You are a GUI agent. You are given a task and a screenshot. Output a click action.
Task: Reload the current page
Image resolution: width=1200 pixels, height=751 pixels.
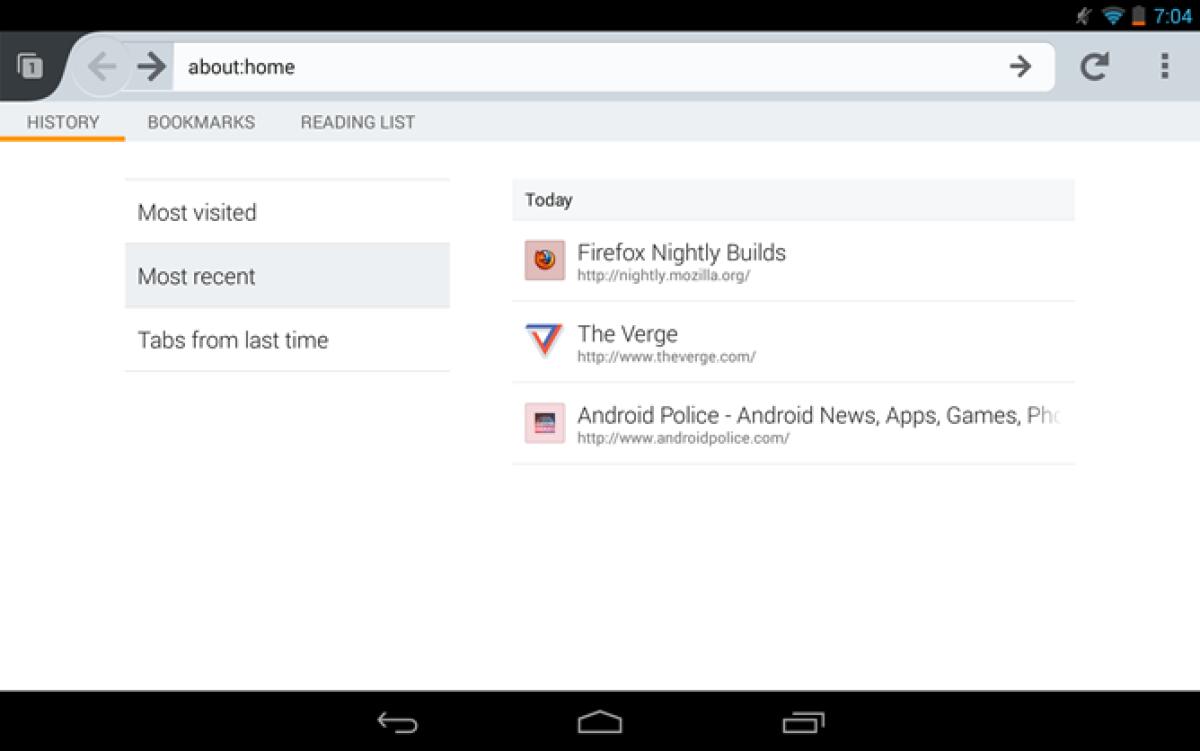1094,66
